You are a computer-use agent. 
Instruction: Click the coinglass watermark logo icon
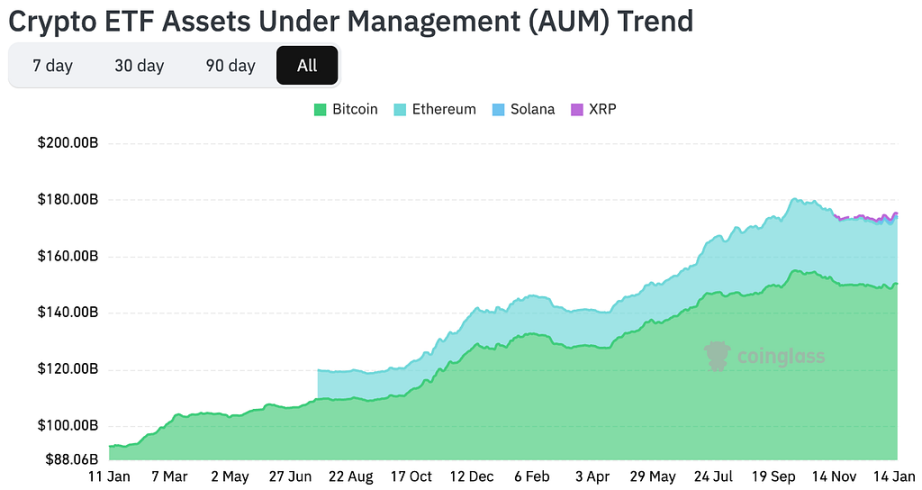[x=717, y=356]
